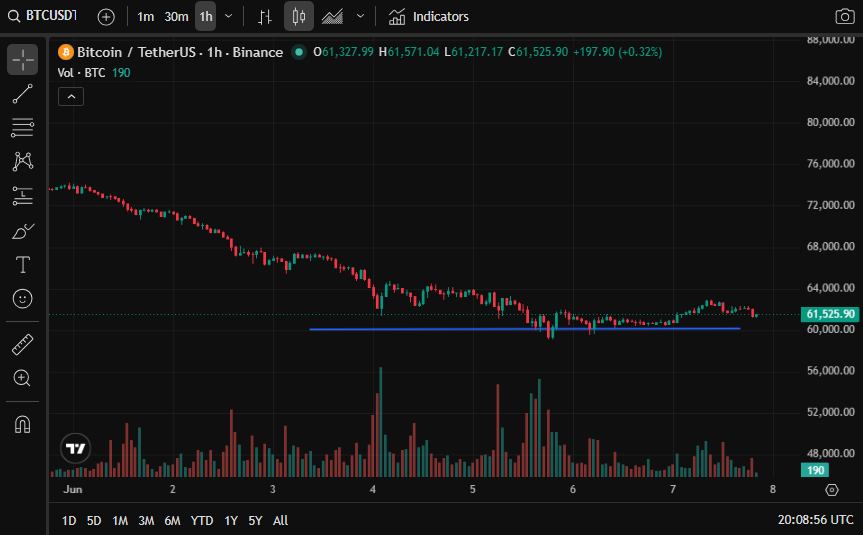Click the 72,000.00 price axis label

pos(831,205)
